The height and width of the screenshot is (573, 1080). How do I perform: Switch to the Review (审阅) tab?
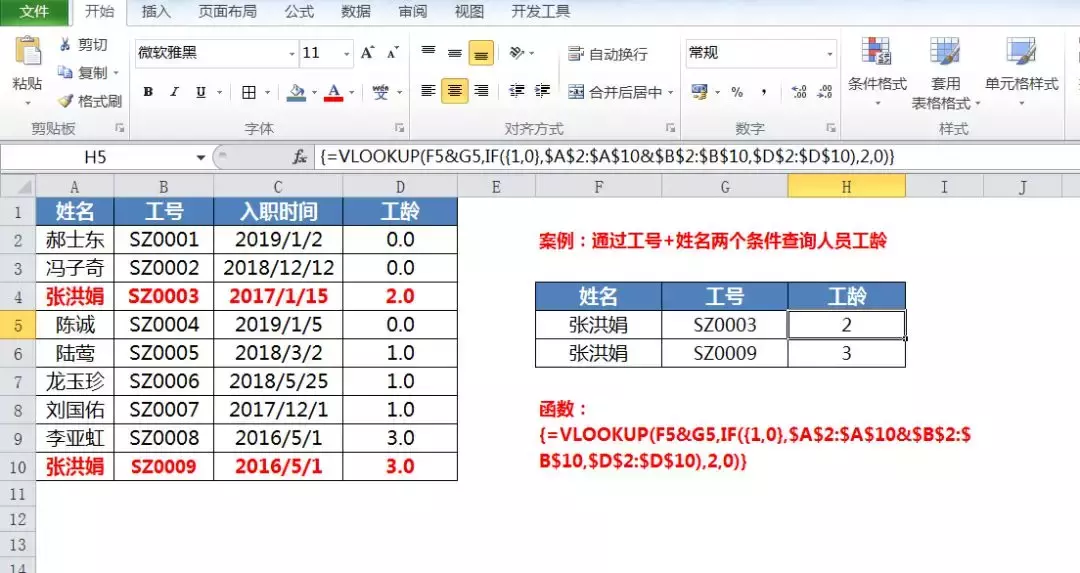tap(413, 11)
